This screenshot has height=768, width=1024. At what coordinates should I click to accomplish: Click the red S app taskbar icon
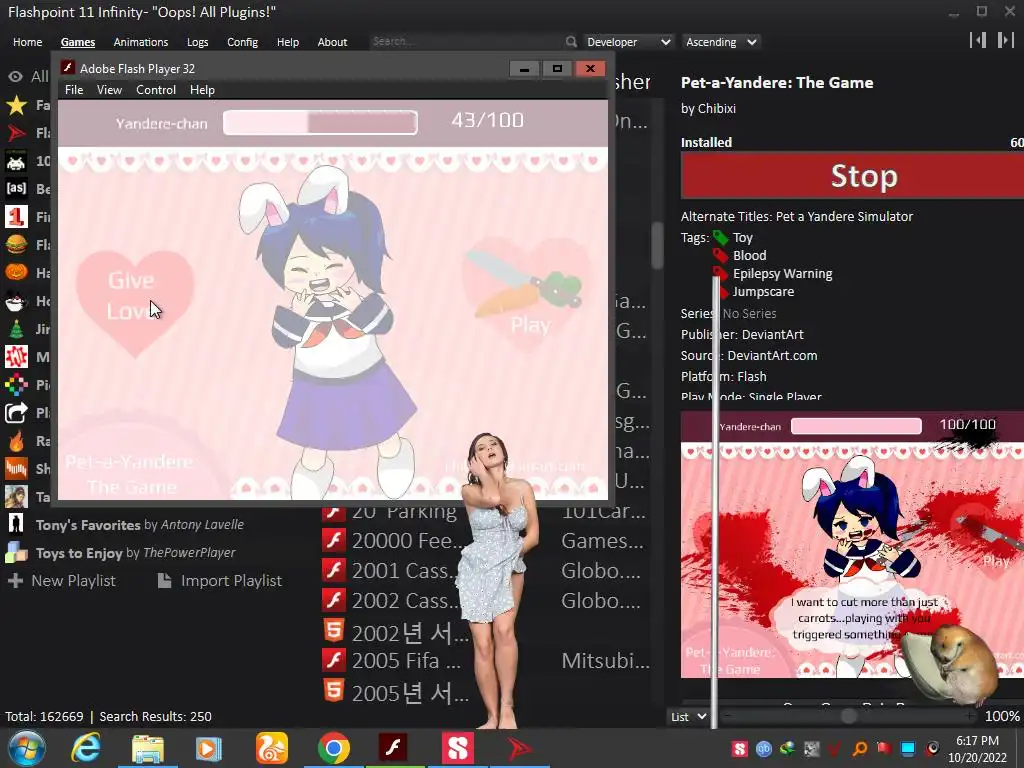coord(456,748)
